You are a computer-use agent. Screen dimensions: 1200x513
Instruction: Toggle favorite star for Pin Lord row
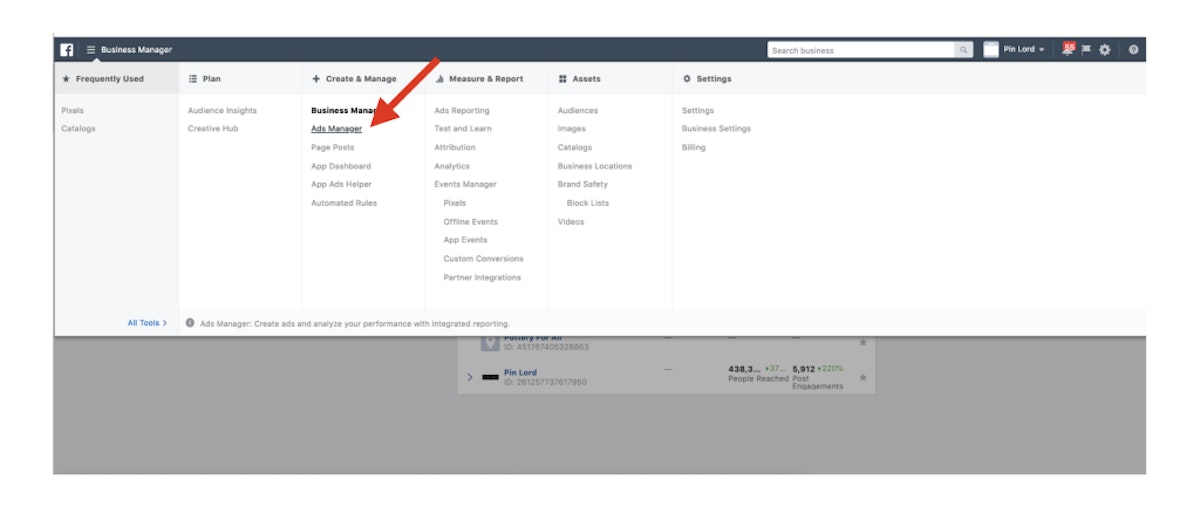(863, 378)
